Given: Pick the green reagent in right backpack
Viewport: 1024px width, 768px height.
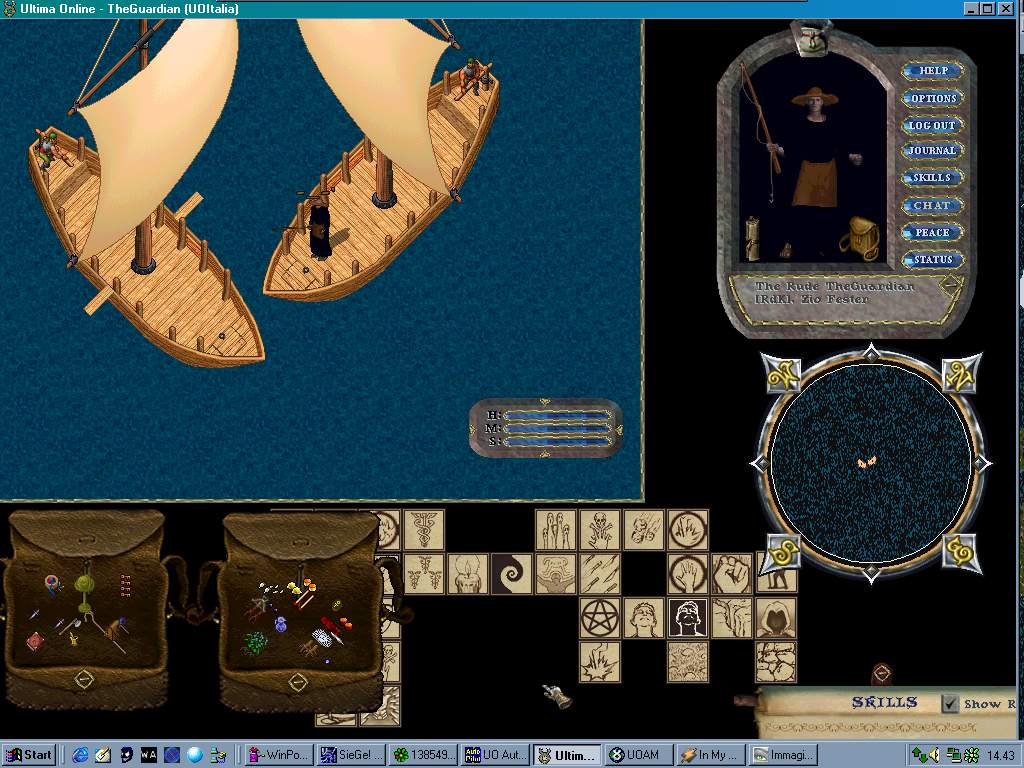Looking at the screenshot, I should pos(255,643).
